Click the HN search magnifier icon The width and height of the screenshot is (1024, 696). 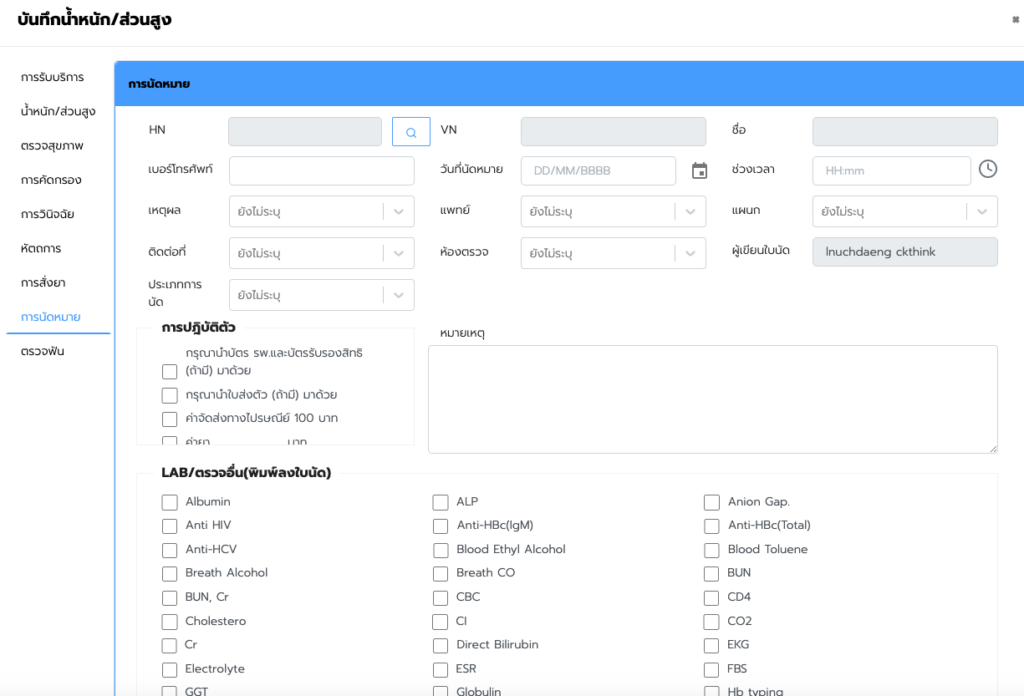pos(411,132)
